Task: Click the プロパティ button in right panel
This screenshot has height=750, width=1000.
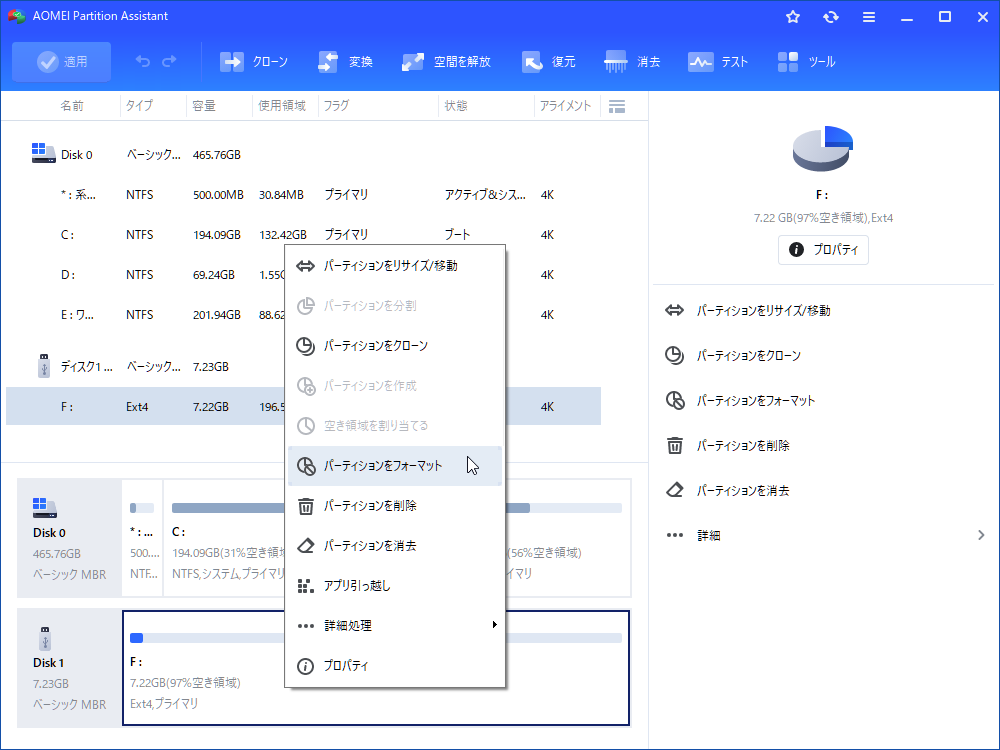Action: (x=823, y=250)
